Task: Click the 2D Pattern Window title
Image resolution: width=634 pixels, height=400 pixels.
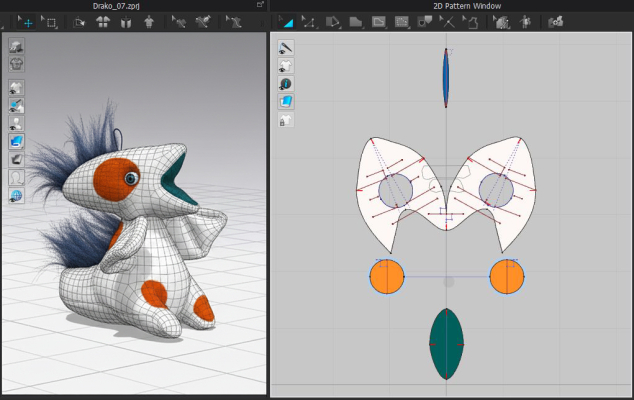Action: (467, 6)
